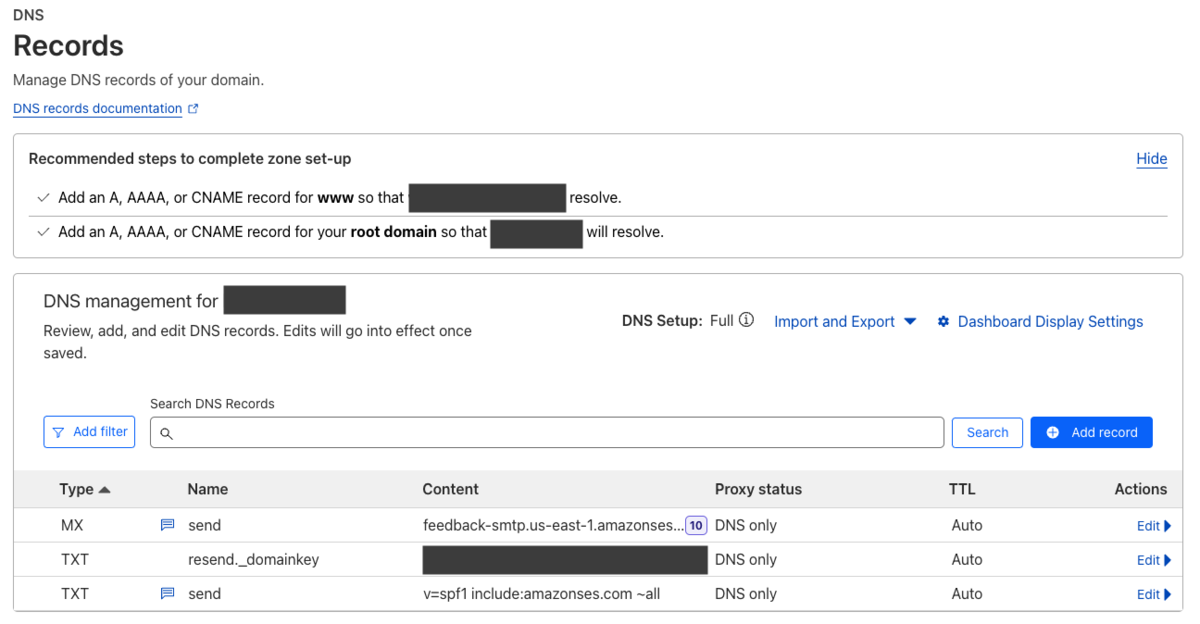Expand Edit for resend._domainkey record
Image resolution: width=1200 pixels, height=624 pixels.
click(1153, 560)
